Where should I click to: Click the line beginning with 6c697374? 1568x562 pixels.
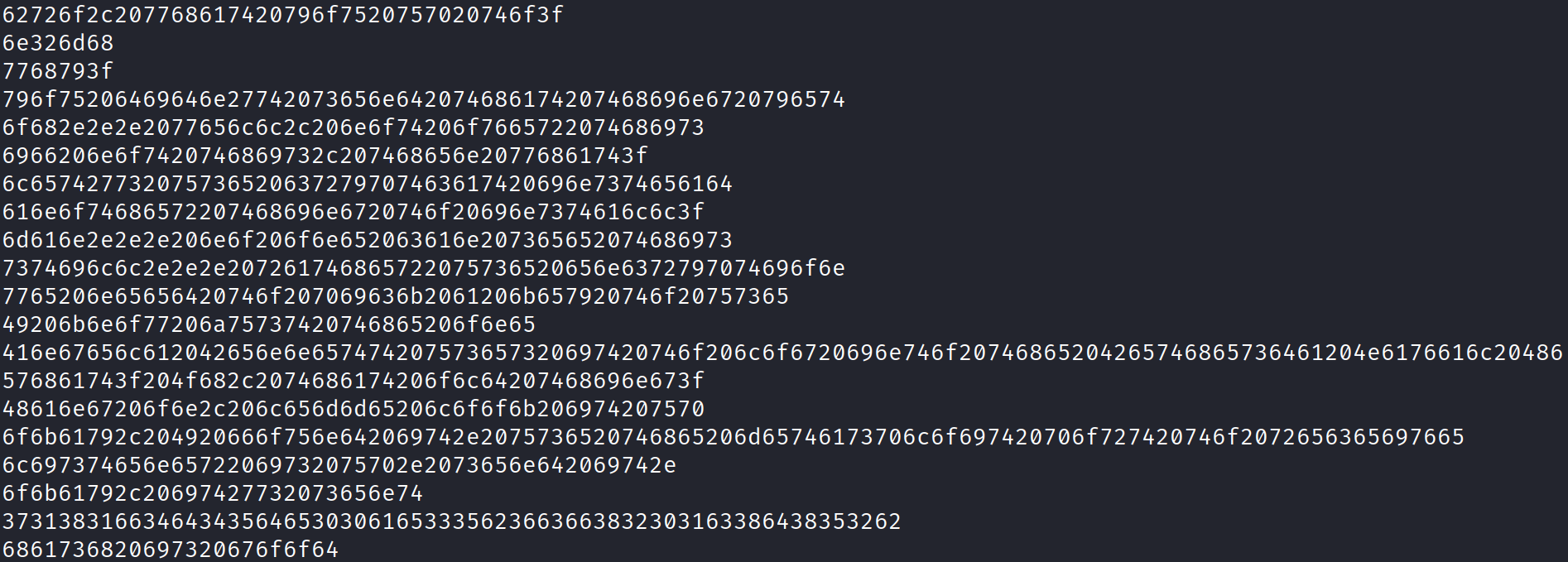pyautogui.click(x=339, y=465)
